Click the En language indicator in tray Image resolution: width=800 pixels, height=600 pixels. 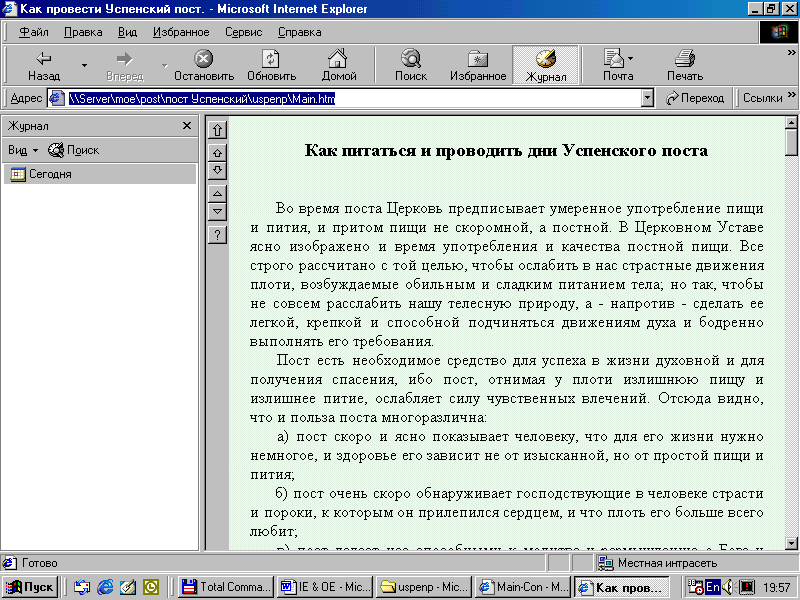[712, 587]
